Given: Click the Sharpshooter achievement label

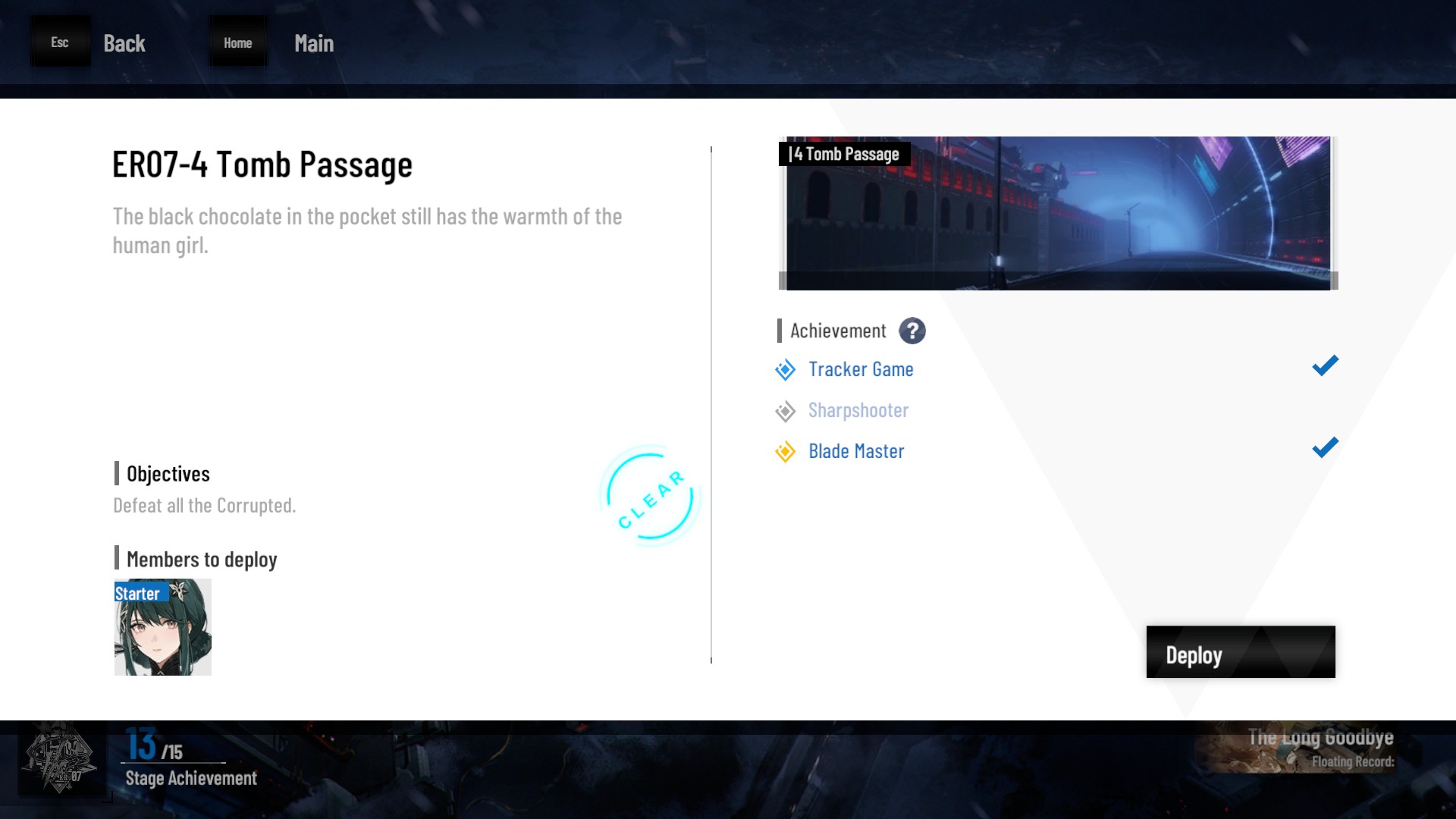Looking at the screenshot, I should point(858,410).
